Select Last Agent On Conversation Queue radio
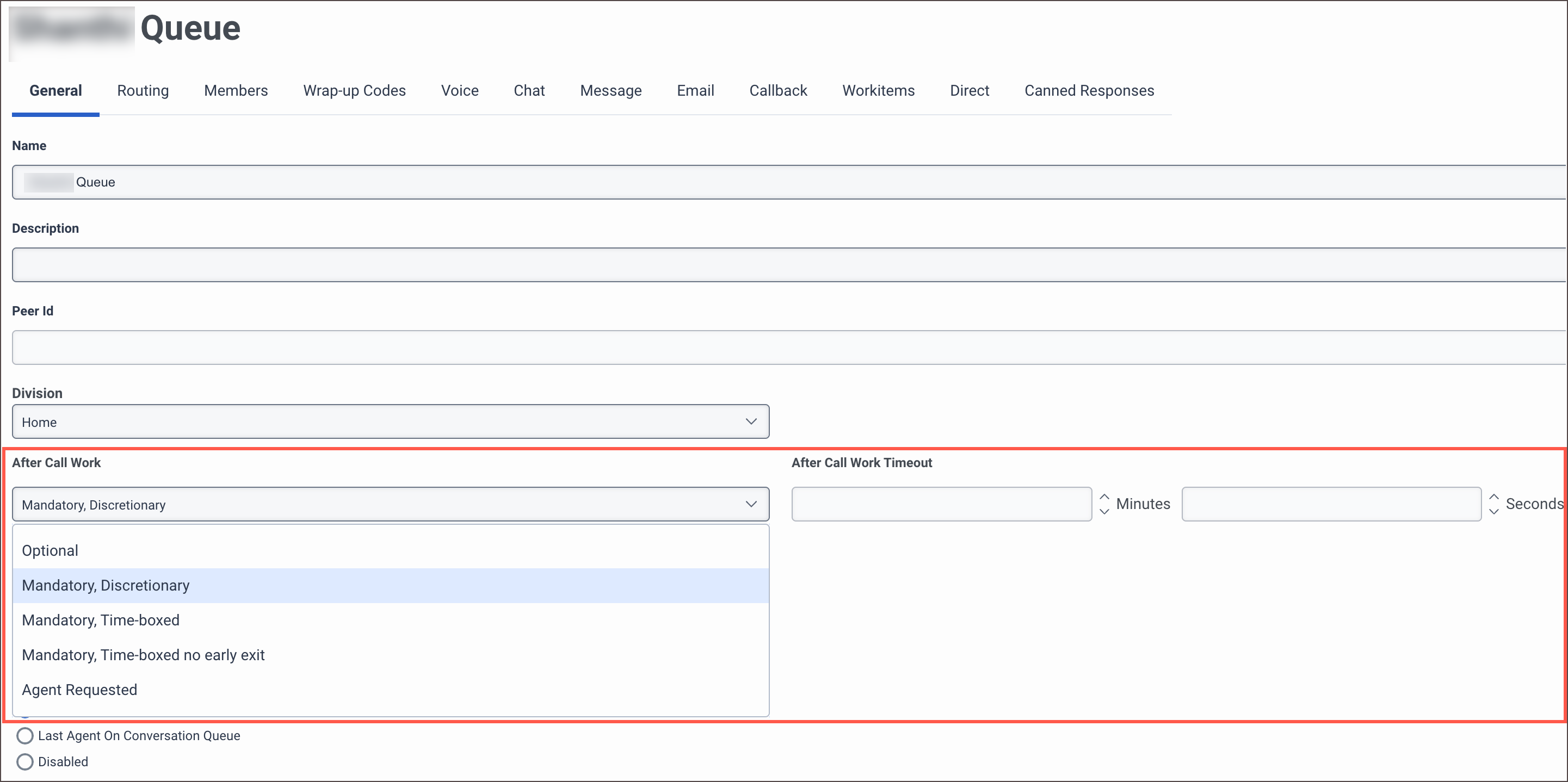 pyautogui.click(x=25, y=736)
